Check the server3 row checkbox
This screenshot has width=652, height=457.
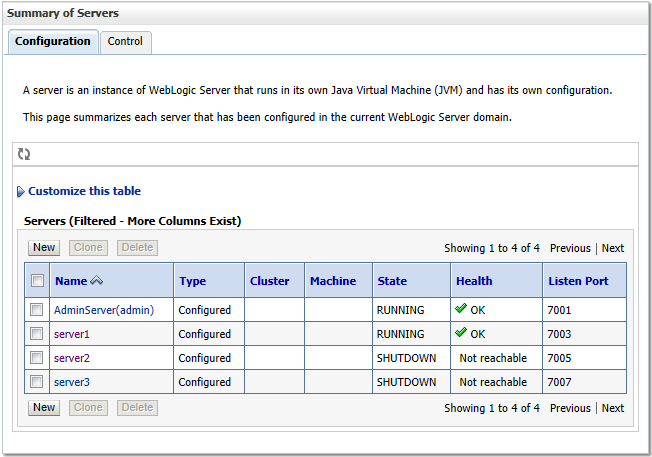pyautogui.click(x=37, y=382)
